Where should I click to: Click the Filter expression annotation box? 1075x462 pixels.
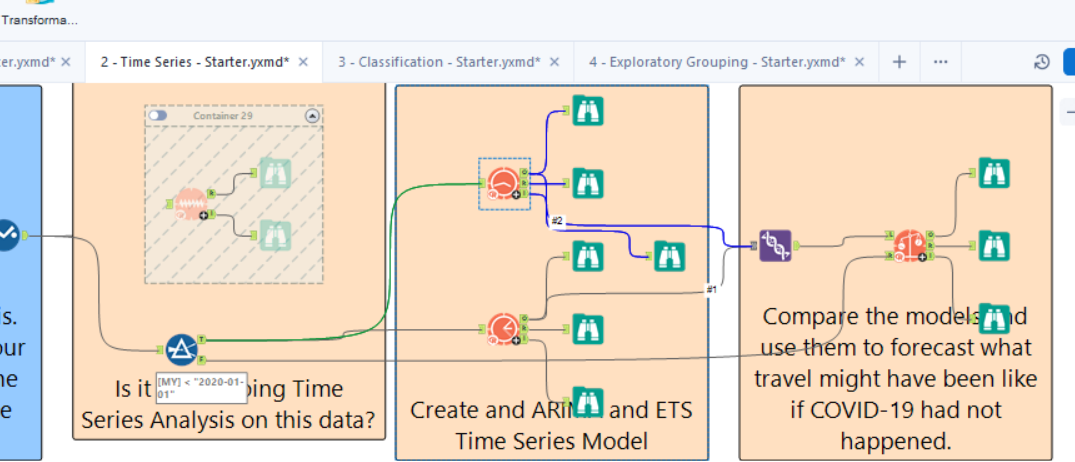pos(187,387)
